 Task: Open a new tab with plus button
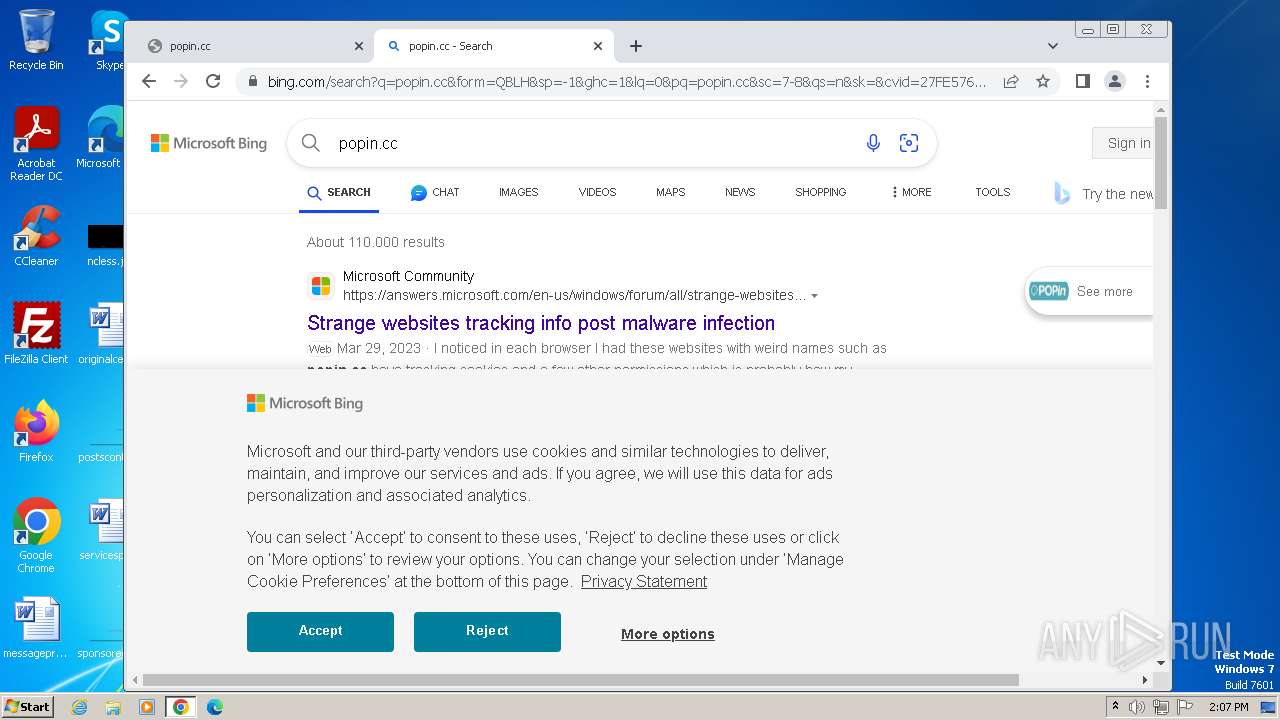pyautogui.click(x=635, y=46)
